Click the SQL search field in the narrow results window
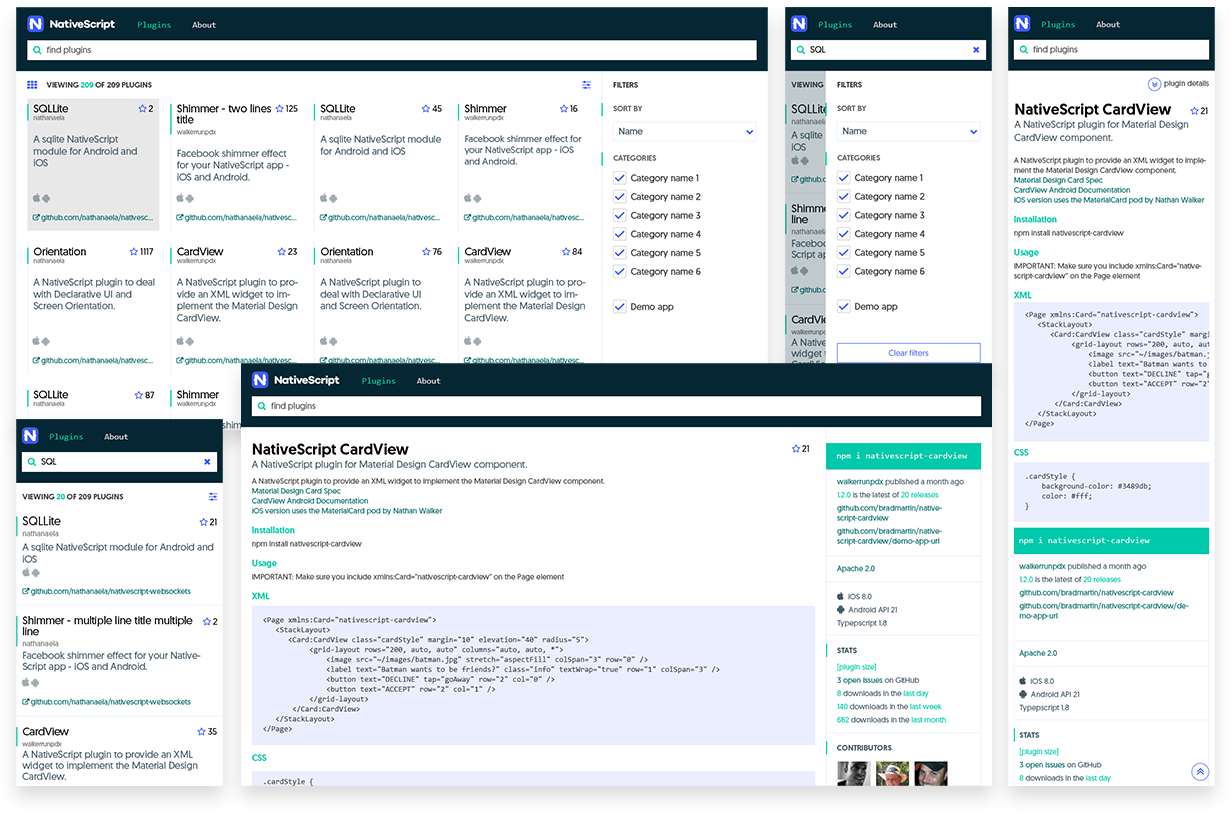This screenshot has width=1231, height=813. [120, 462]
